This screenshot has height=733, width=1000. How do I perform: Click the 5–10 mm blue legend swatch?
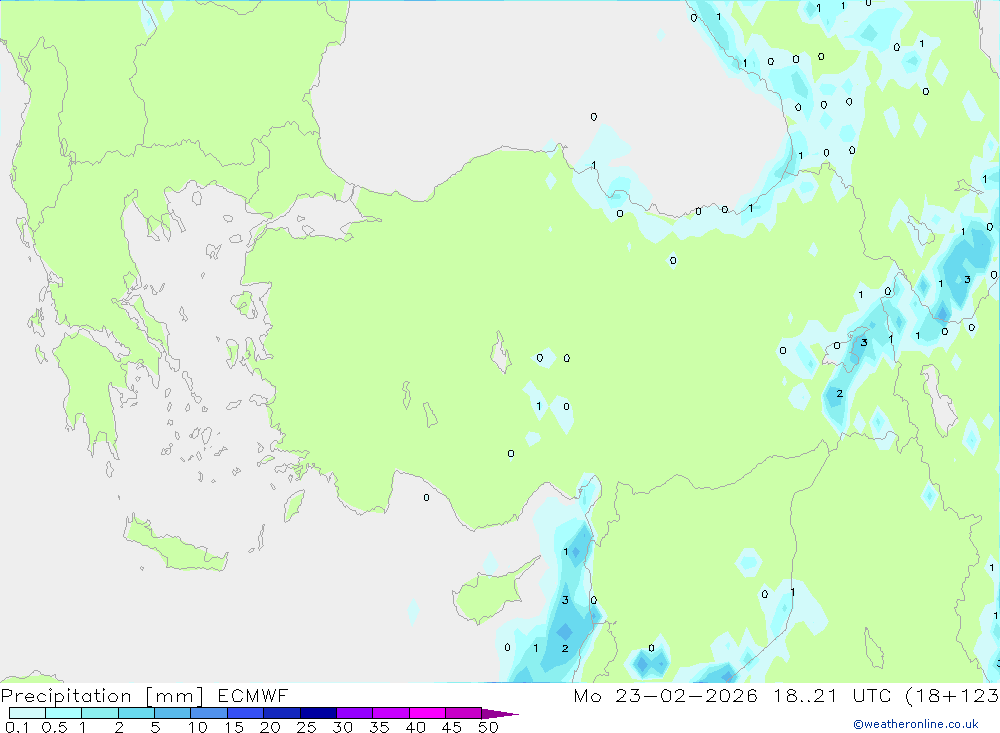pos(173,713)
